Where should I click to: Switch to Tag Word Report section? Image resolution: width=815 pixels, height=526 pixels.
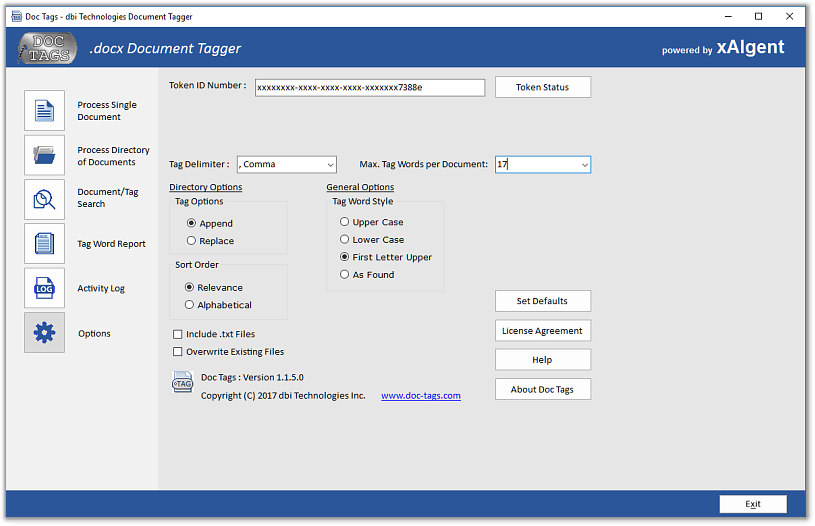click(x=111, y=244)
